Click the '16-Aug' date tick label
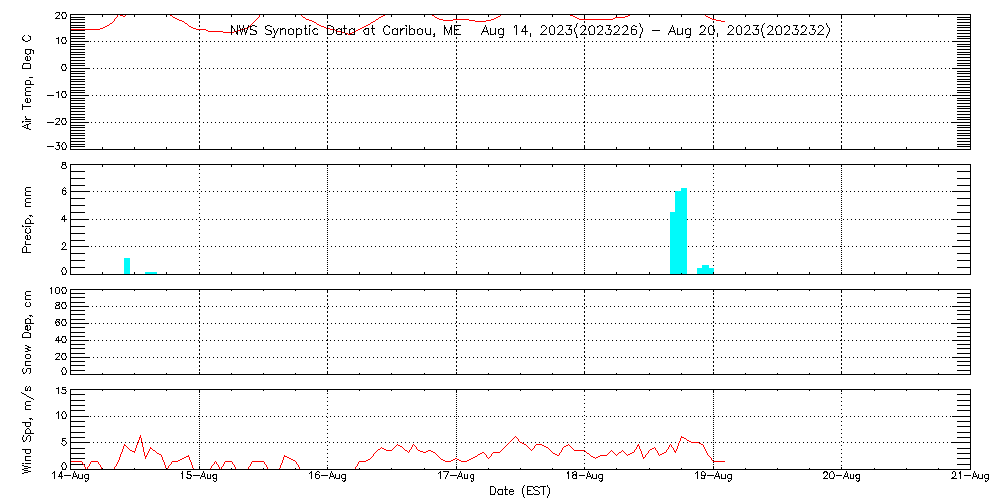This screenshot has width=1000, height=500. point(328,478)
